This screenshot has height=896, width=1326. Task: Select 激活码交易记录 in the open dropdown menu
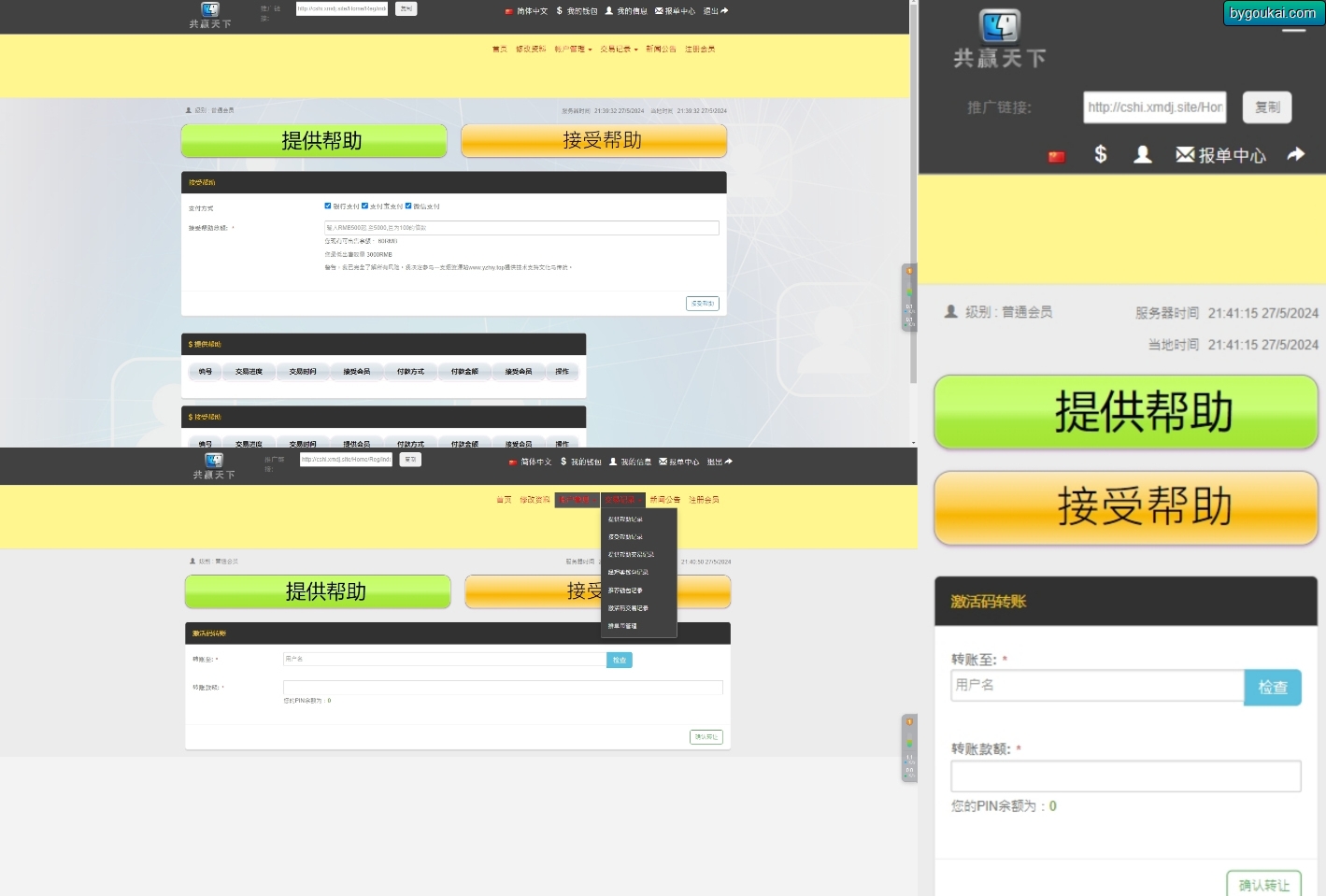tap(628, 608)
